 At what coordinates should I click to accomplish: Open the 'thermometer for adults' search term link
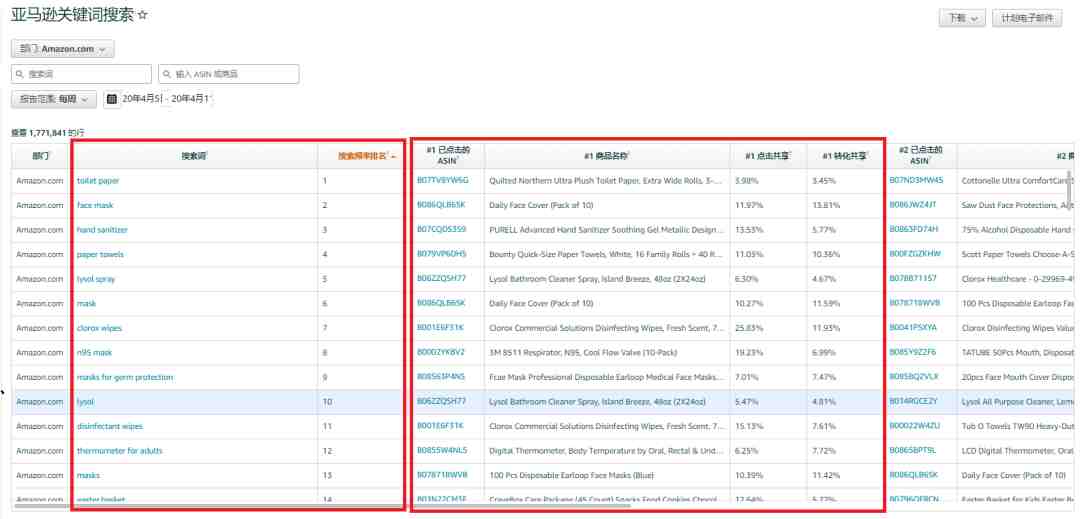120,451
